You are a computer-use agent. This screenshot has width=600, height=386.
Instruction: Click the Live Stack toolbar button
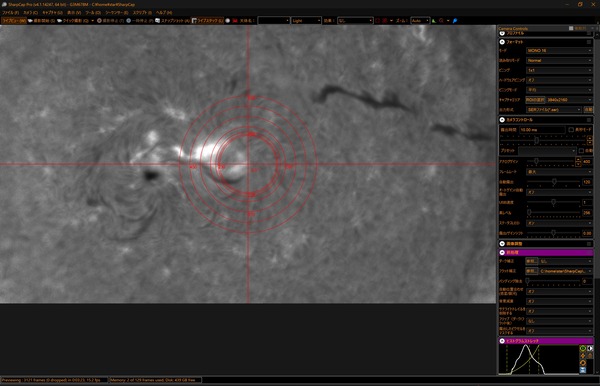tap(207, 21)
